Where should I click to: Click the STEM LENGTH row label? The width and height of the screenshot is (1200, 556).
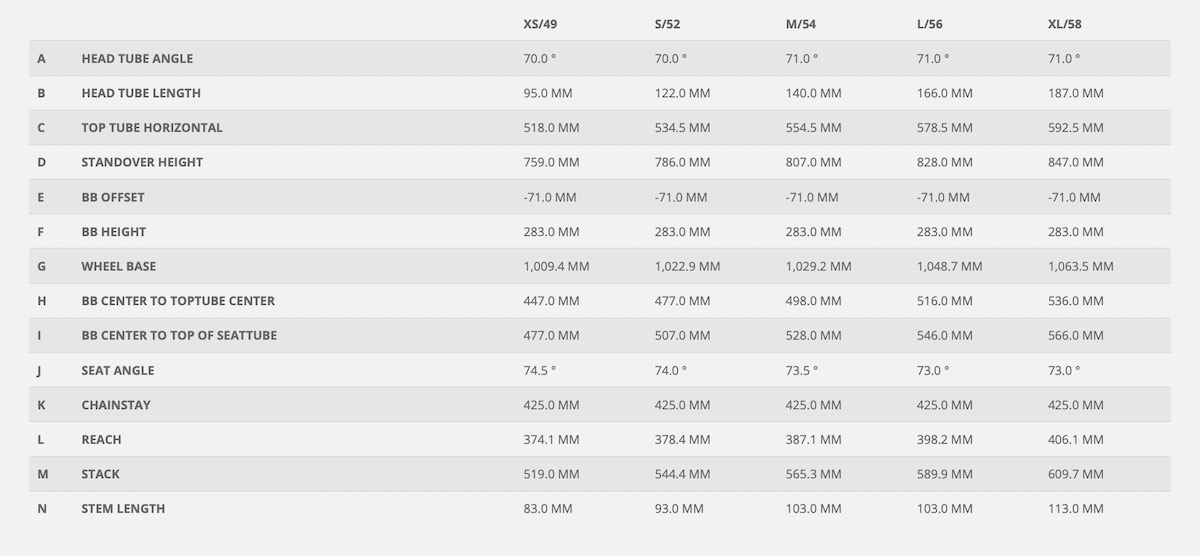(123, 509)
